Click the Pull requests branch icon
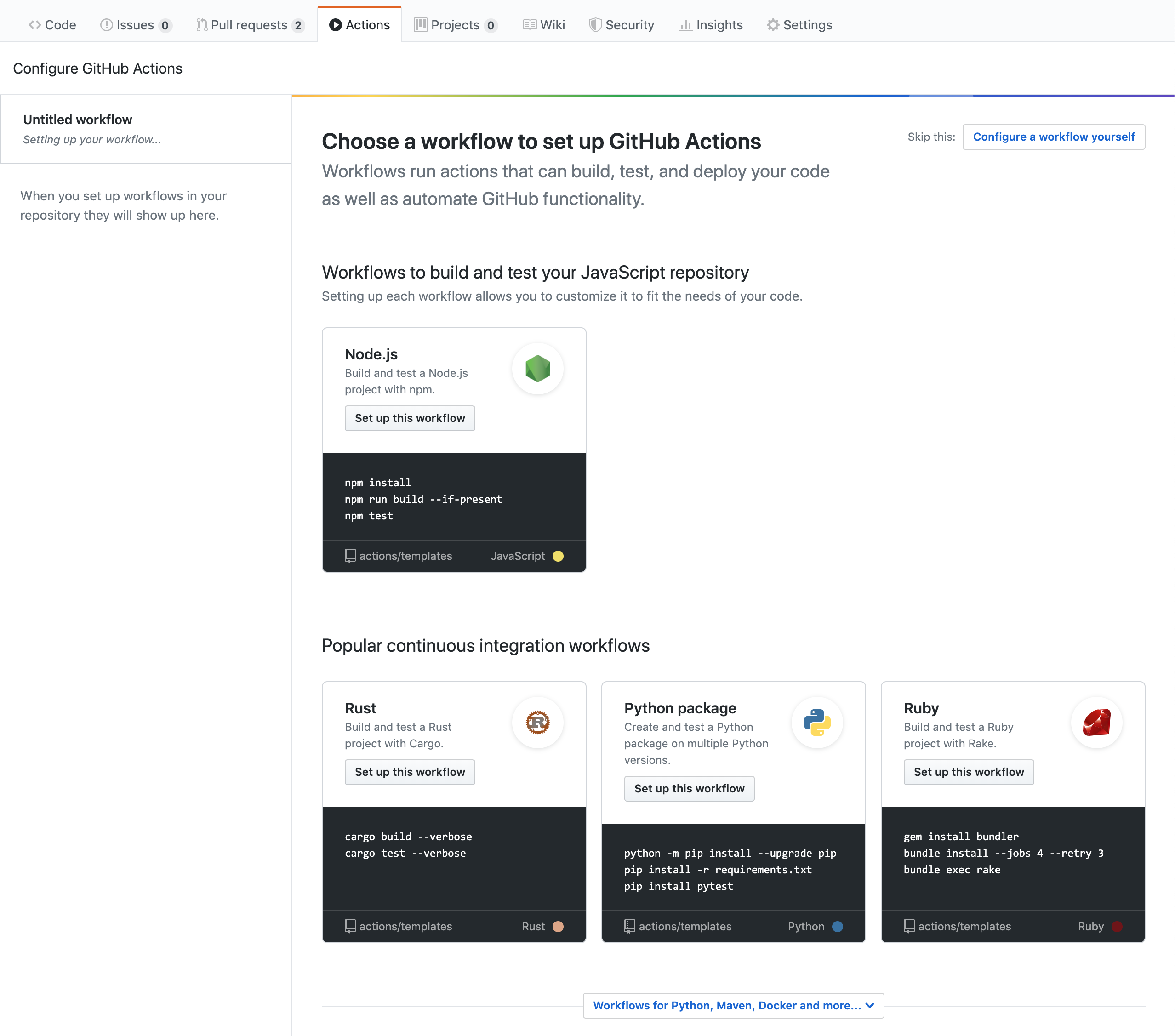 [202, 25]
